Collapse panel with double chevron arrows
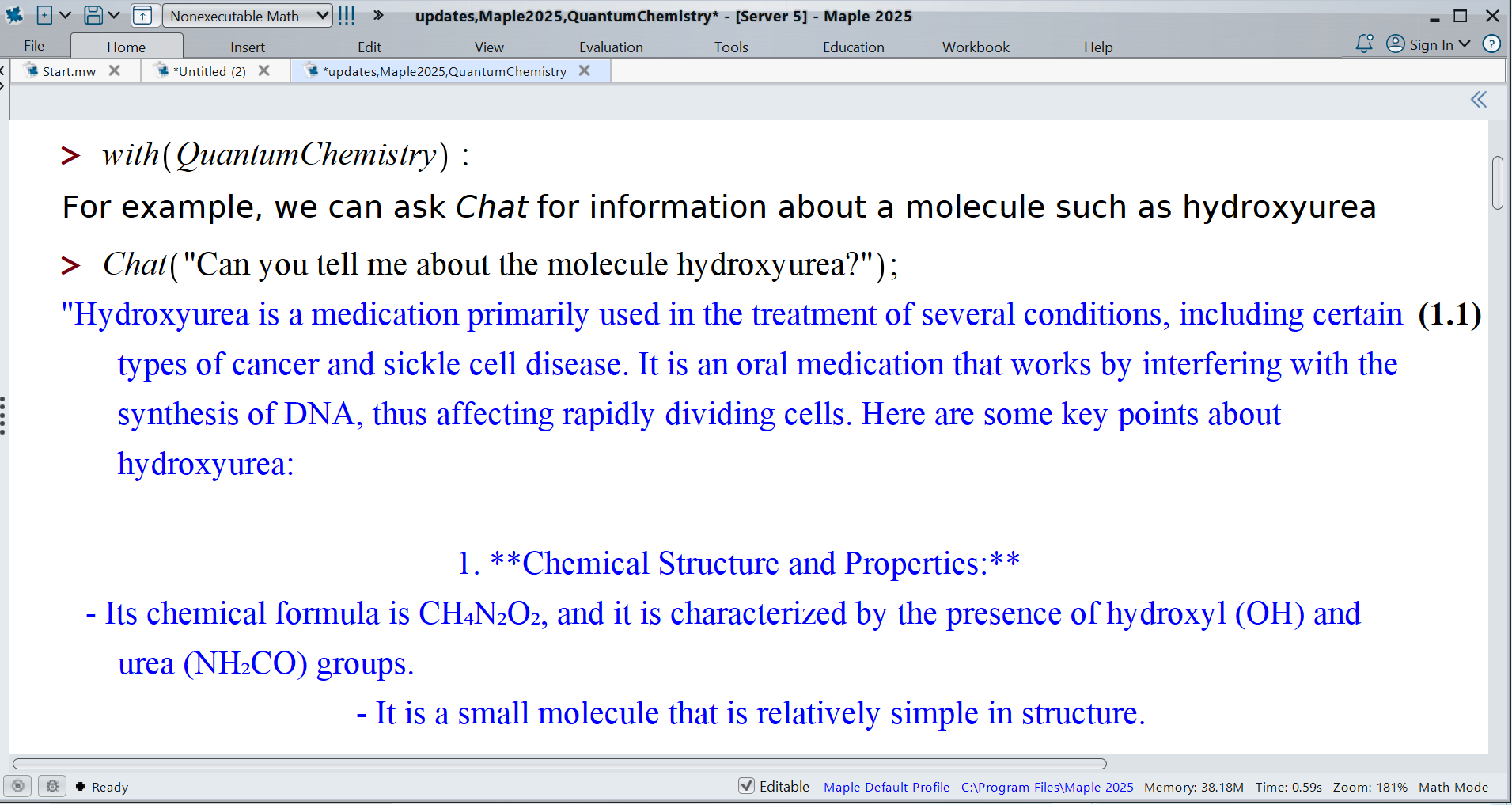1512x805 pixels. (x=1478, y=100)
